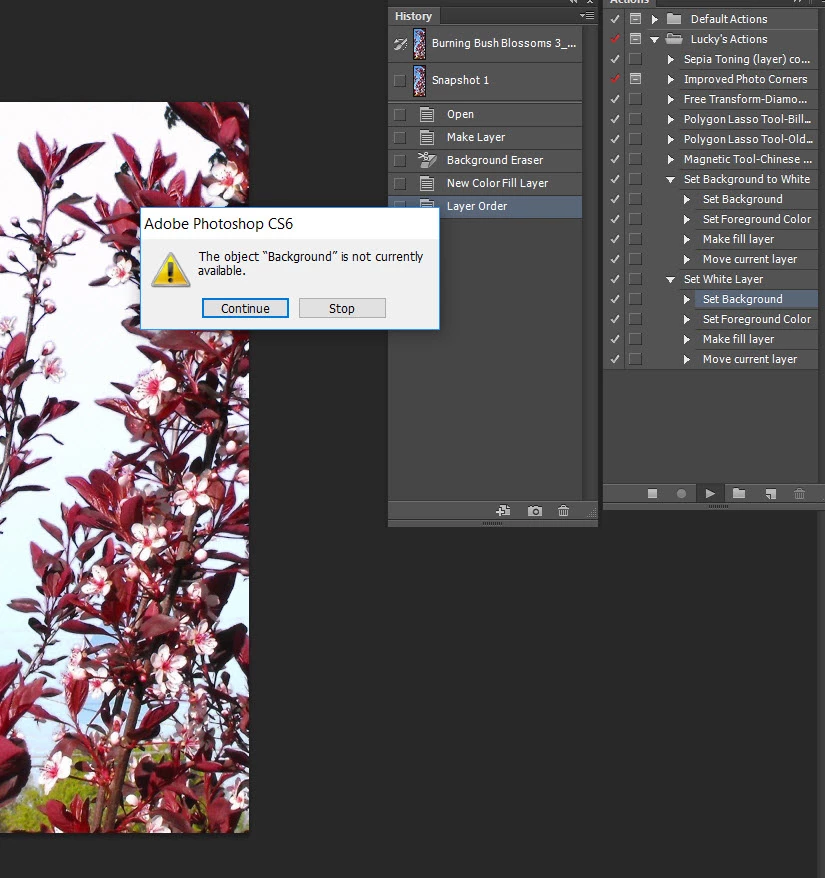
Task: Click the New Color Fill Layer state icon
Action: coord(427,183)
